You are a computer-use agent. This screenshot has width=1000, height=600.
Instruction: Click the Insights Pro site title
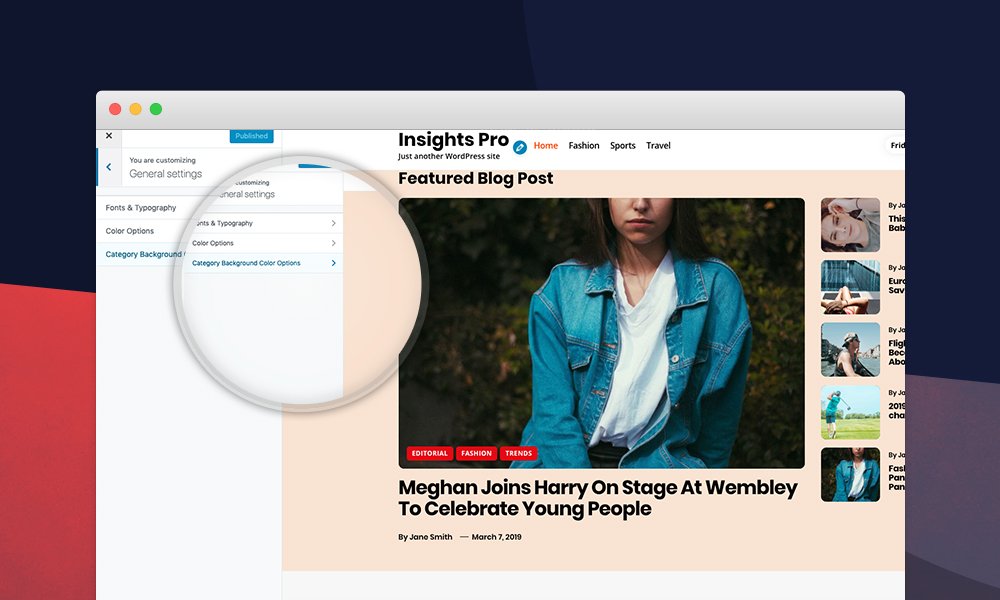click(x=453, y=140)
